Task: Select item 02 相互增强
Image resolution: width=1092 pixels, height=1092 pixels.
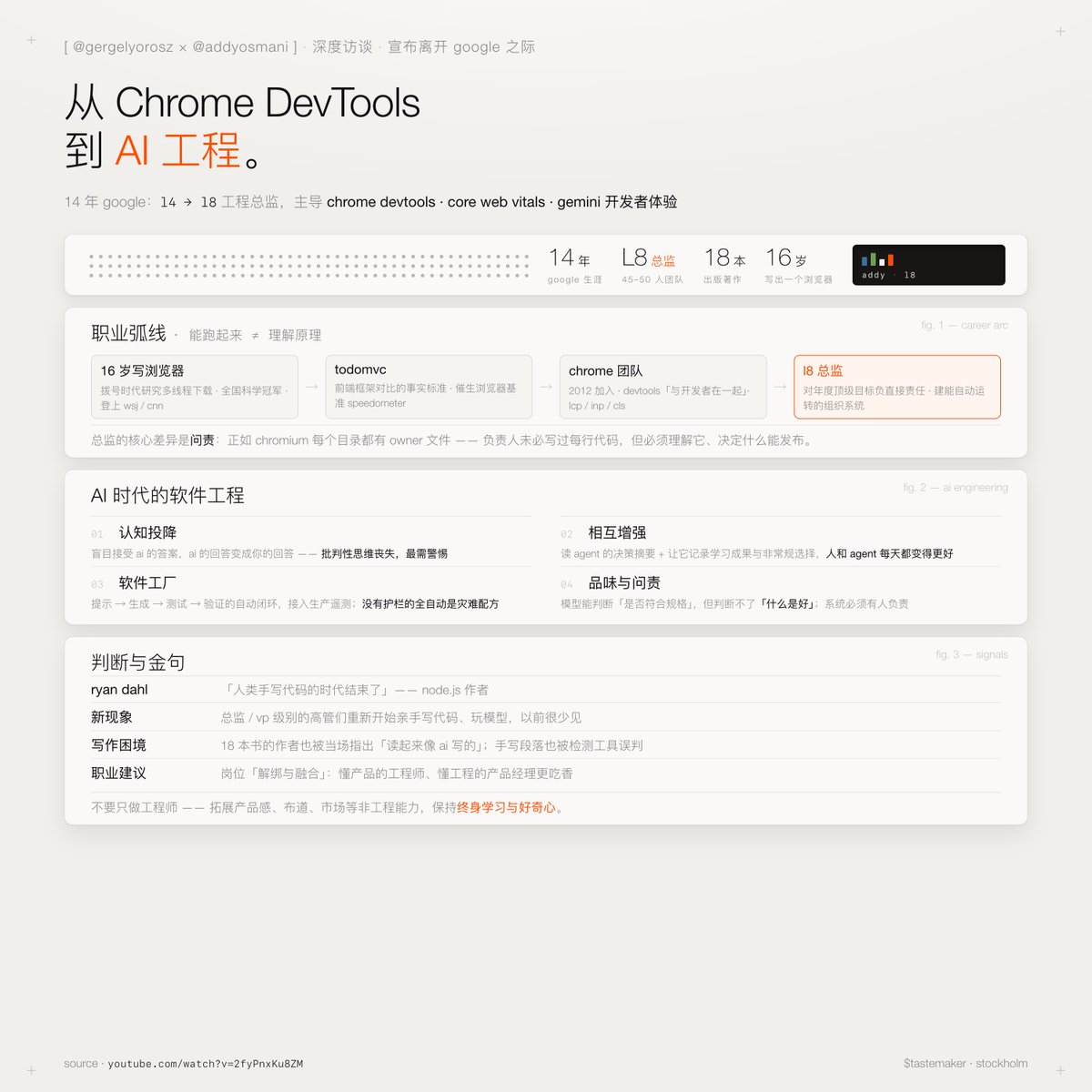Action: pos(781,541)
